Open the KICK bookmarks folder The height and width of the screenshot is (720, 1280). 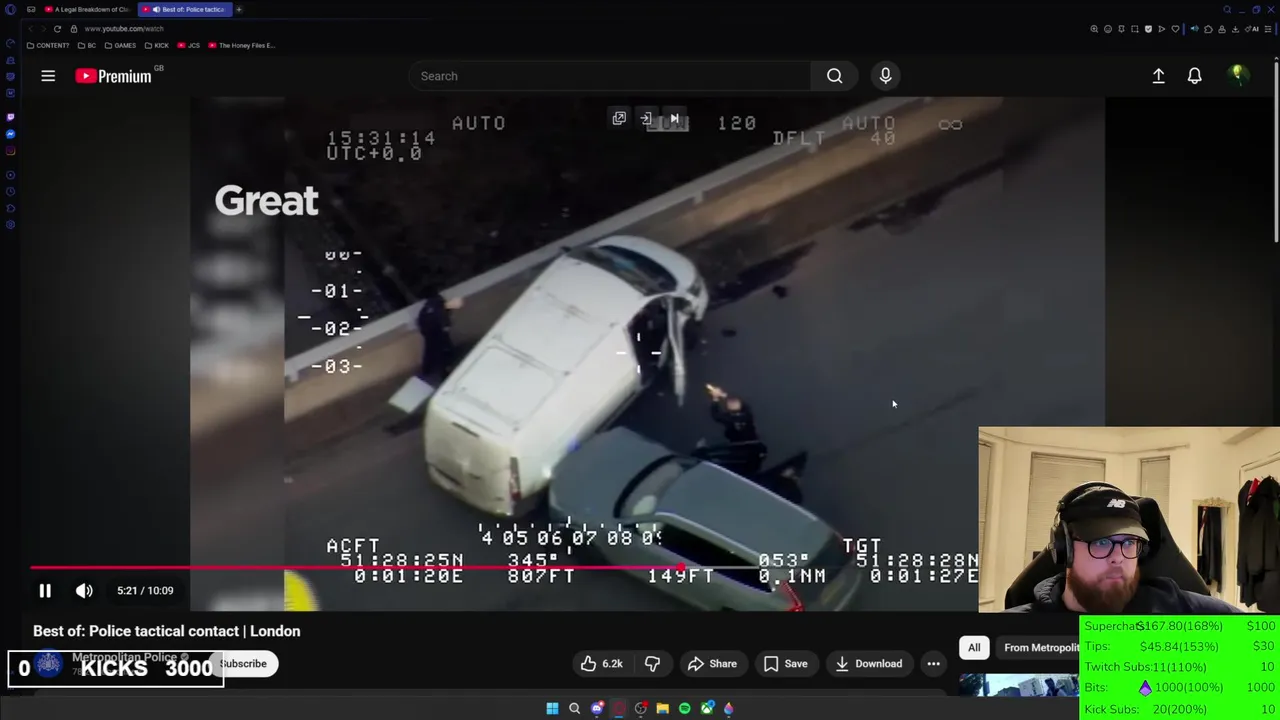pyautogui.click(x=157, y=45)
